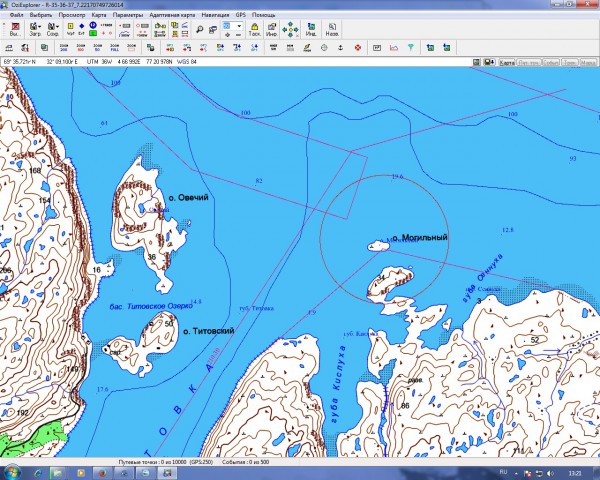Select the yellow waypoint placement tool
The height and width of the screenshot is (480, 600).
tap(71, 26)
